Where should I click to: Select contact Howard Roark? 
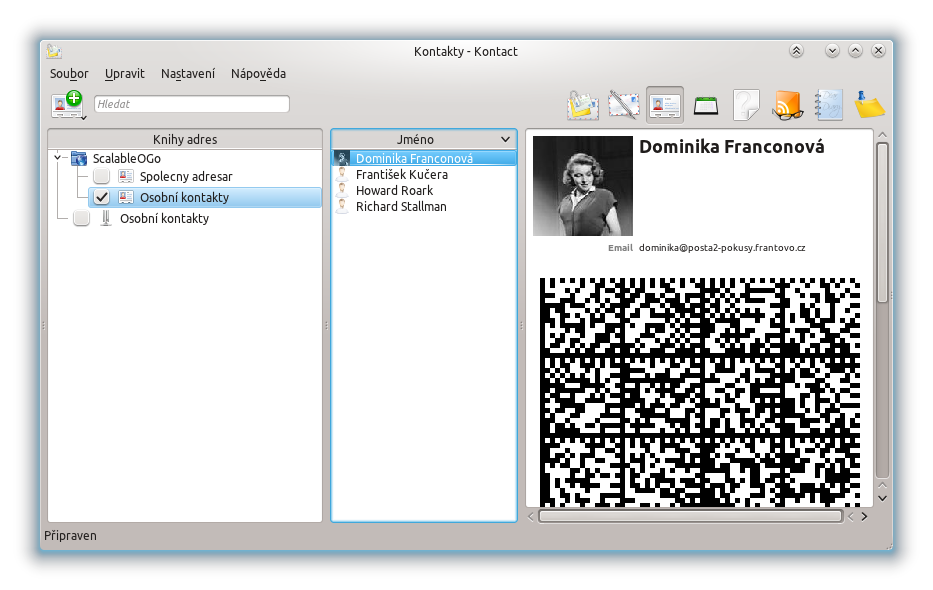(x=394, y=191)
